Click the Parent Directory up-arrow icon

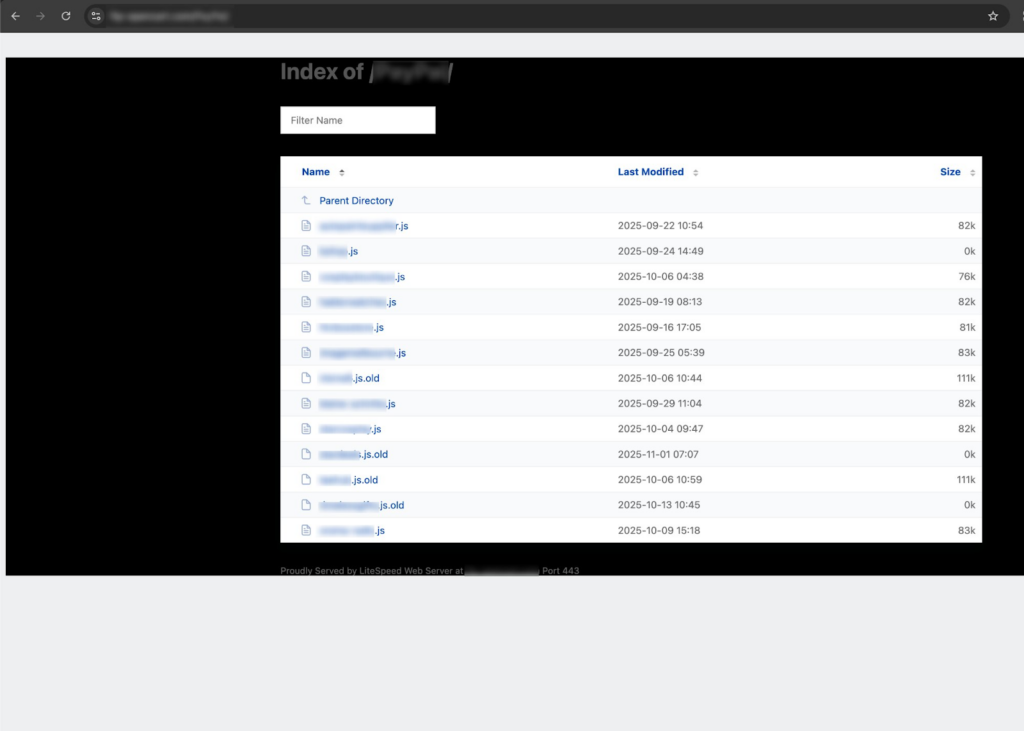coord(307,201)
